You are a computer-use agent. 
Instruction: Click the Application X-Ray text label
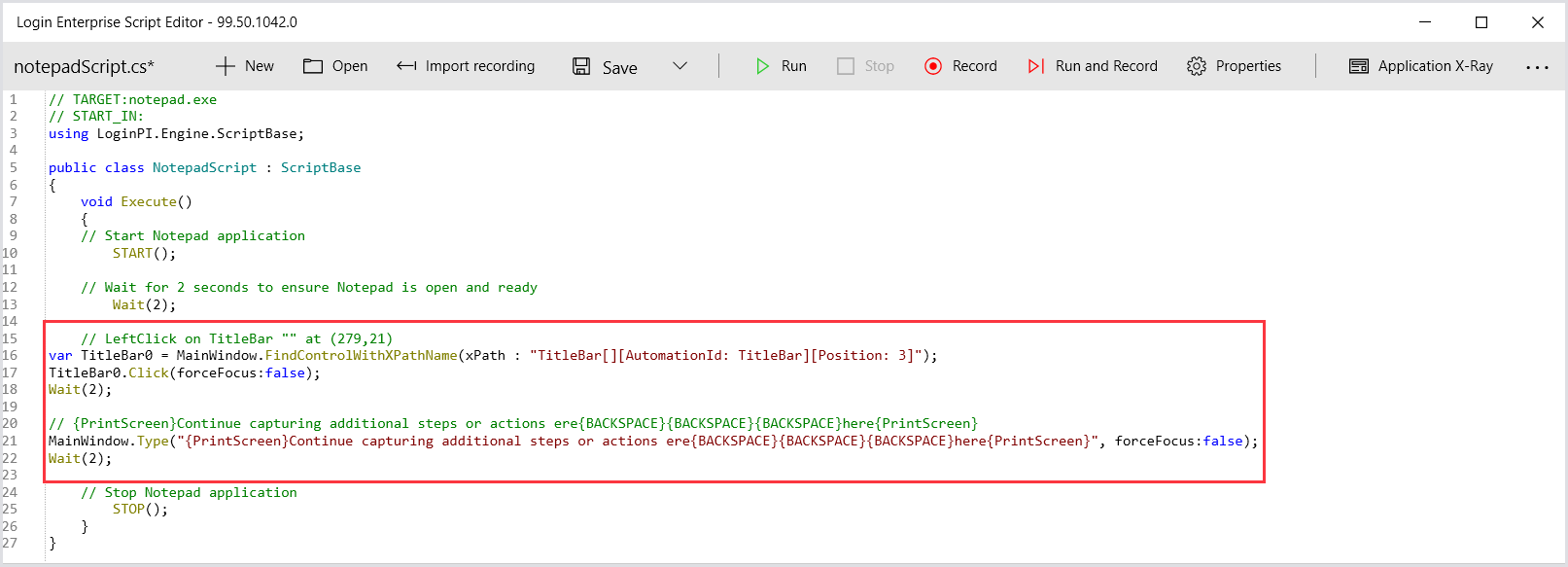click(x=1435, y=66)
